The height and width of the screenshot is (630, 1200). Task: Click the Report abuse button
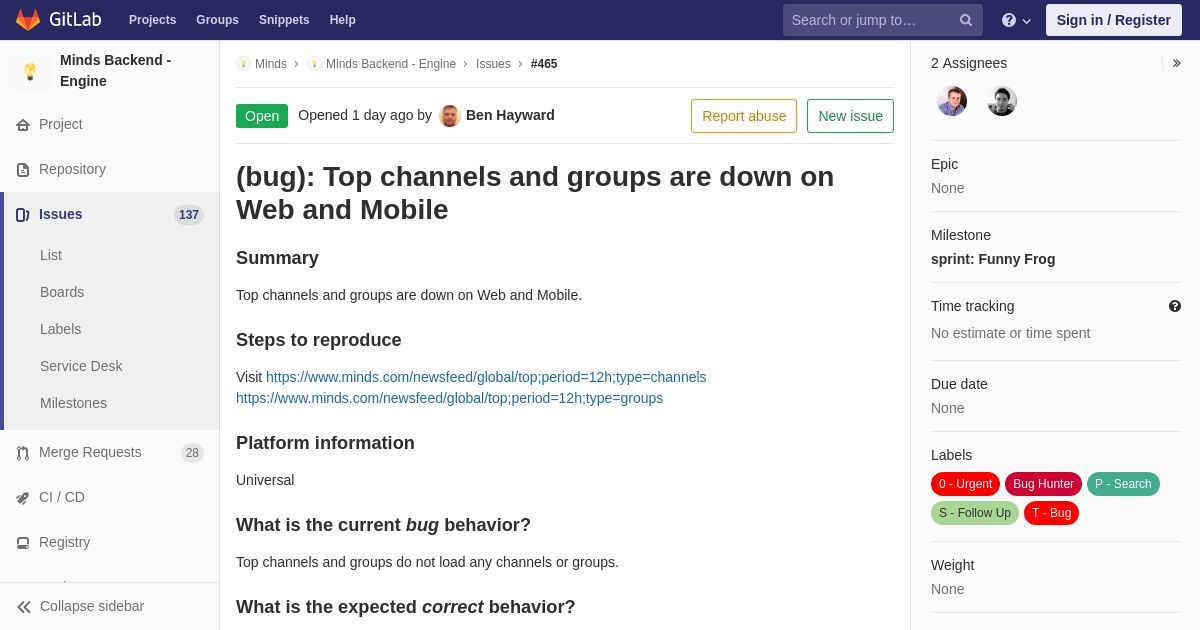(744, 116)
